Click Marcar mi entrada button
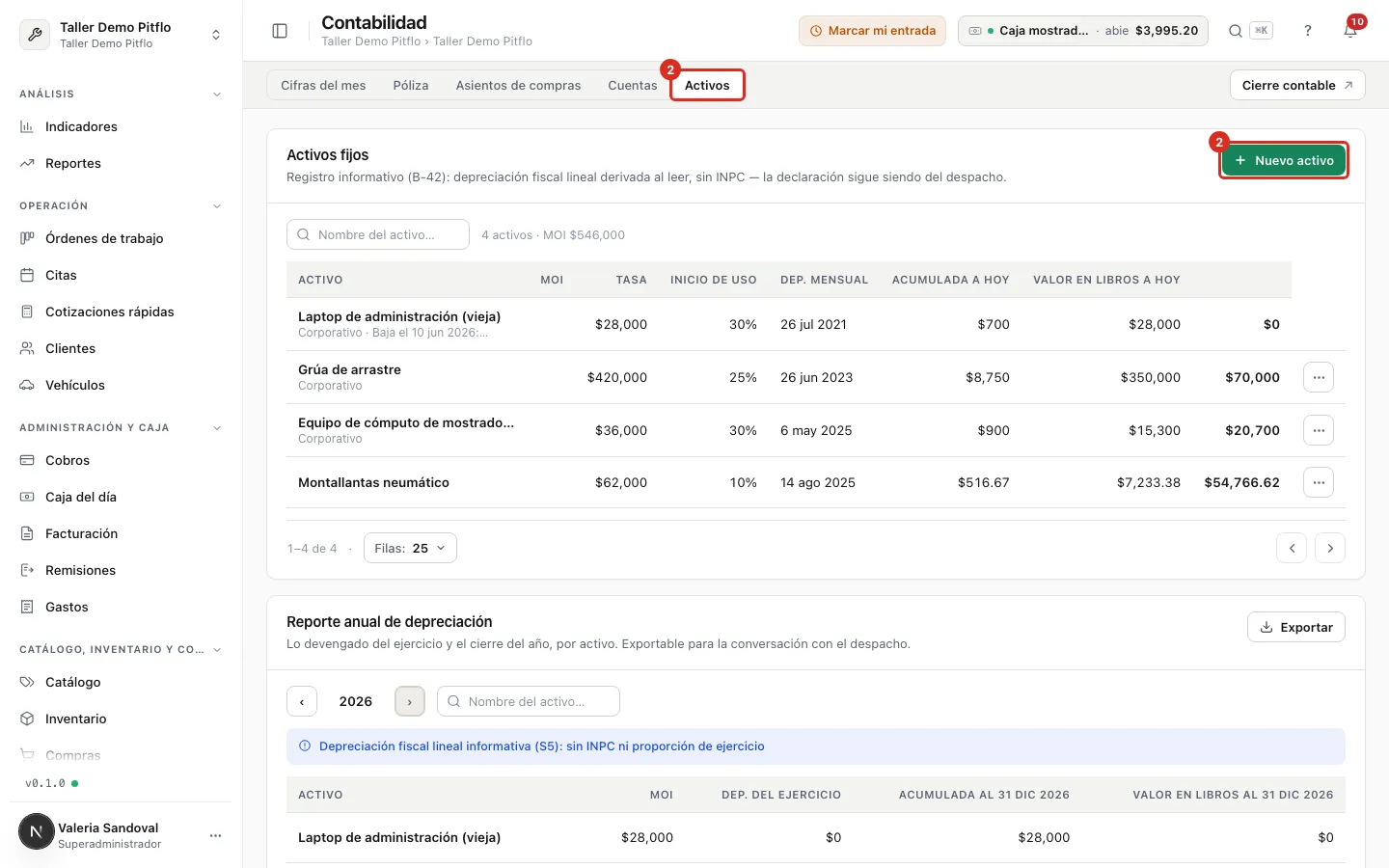 pyautogui.click(x=872, y=31)
